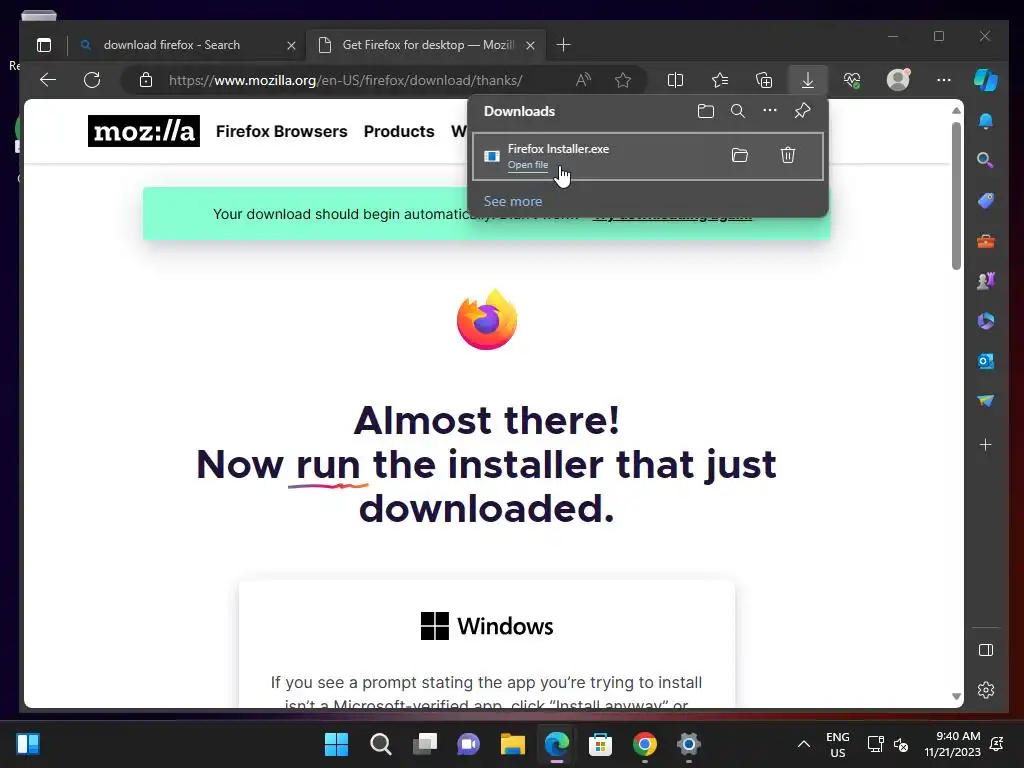Refresh the Mozilla page
The height and width of the screenshot is (768, 1024).
click(92, 80)
